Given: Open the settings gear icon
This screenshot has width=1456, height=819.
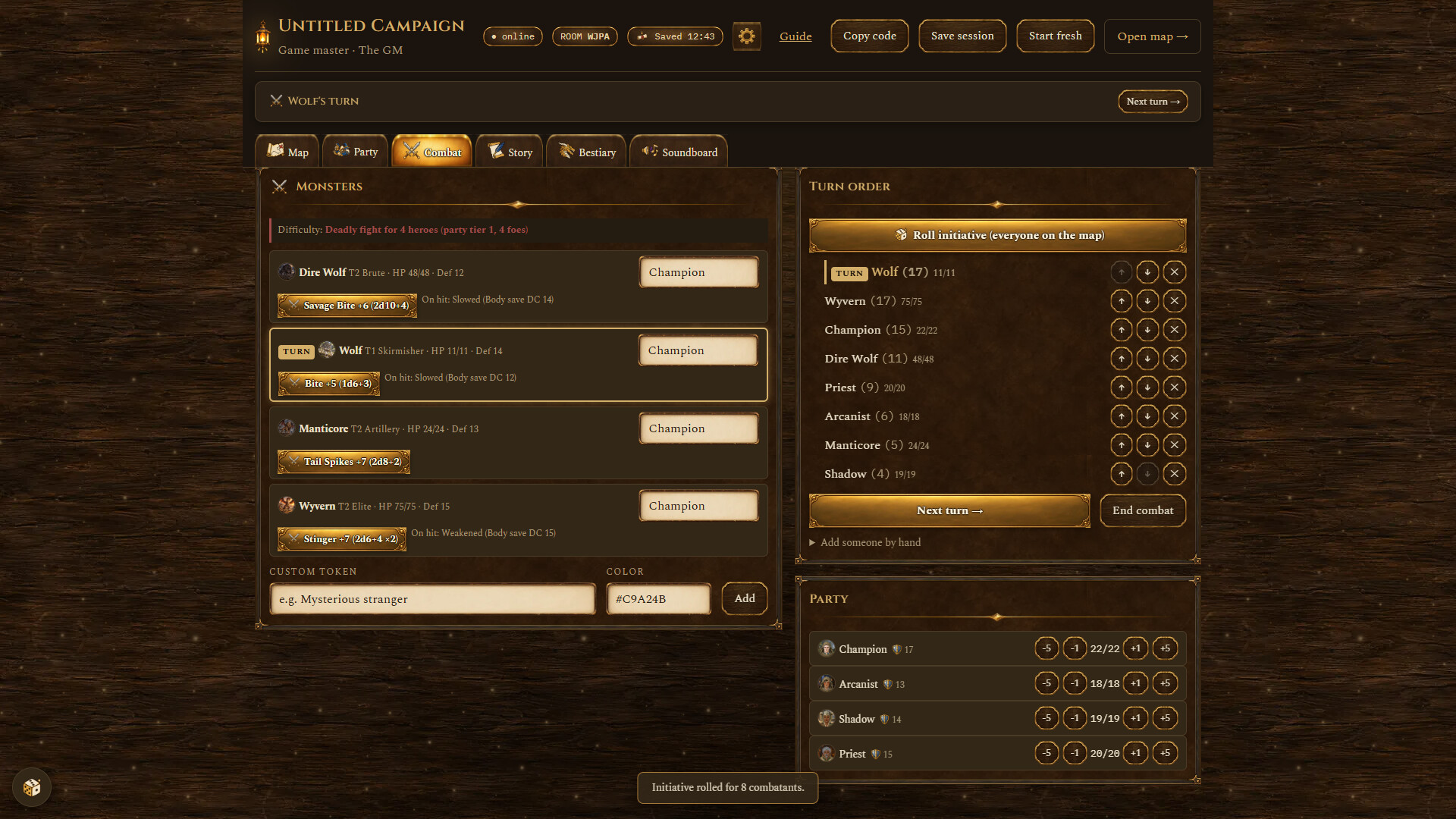Looking at the screenshot, I should (x=746, y=36).
